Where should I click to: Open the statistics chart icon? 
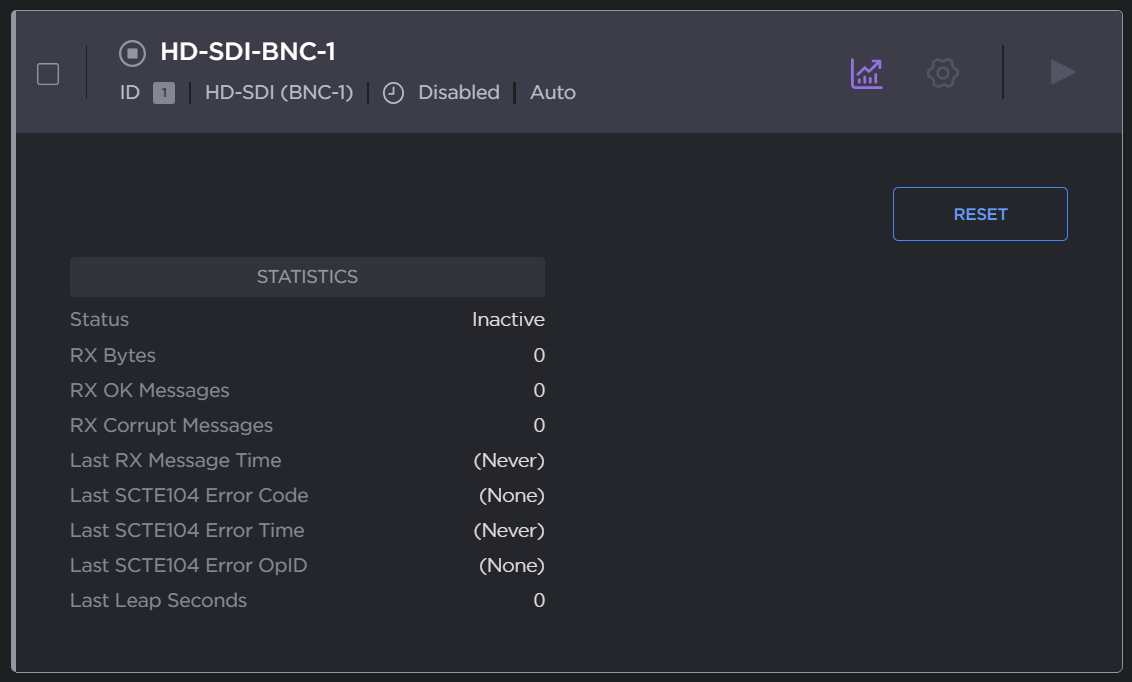pos(866,73)
